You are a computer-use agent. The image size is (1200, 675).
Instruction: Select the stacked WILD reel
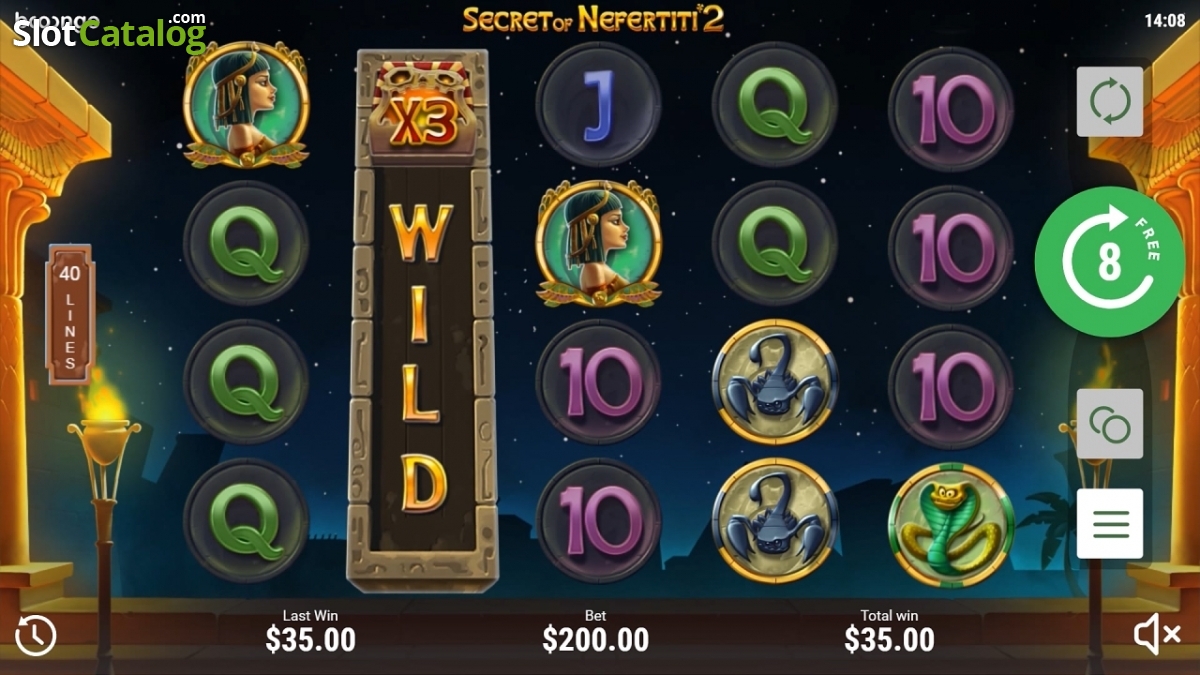422,320
